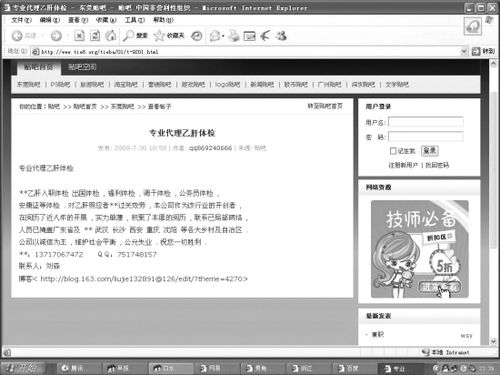Select the 贴吧首页 tab on the page
Viewport: 500px width, 375px height.
(39, 67)
